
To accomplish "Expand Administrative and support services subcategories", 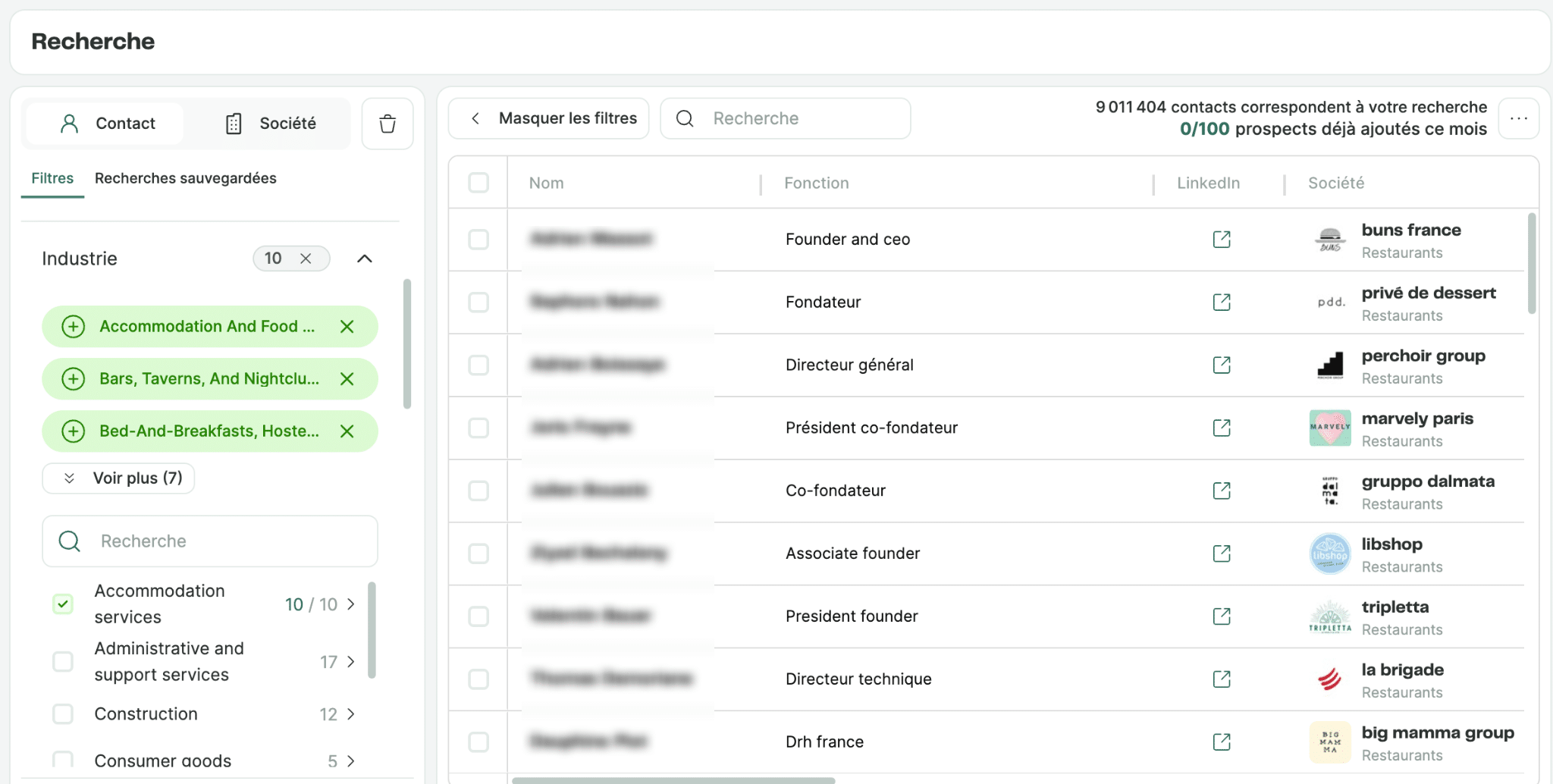I will pos(350,662).
